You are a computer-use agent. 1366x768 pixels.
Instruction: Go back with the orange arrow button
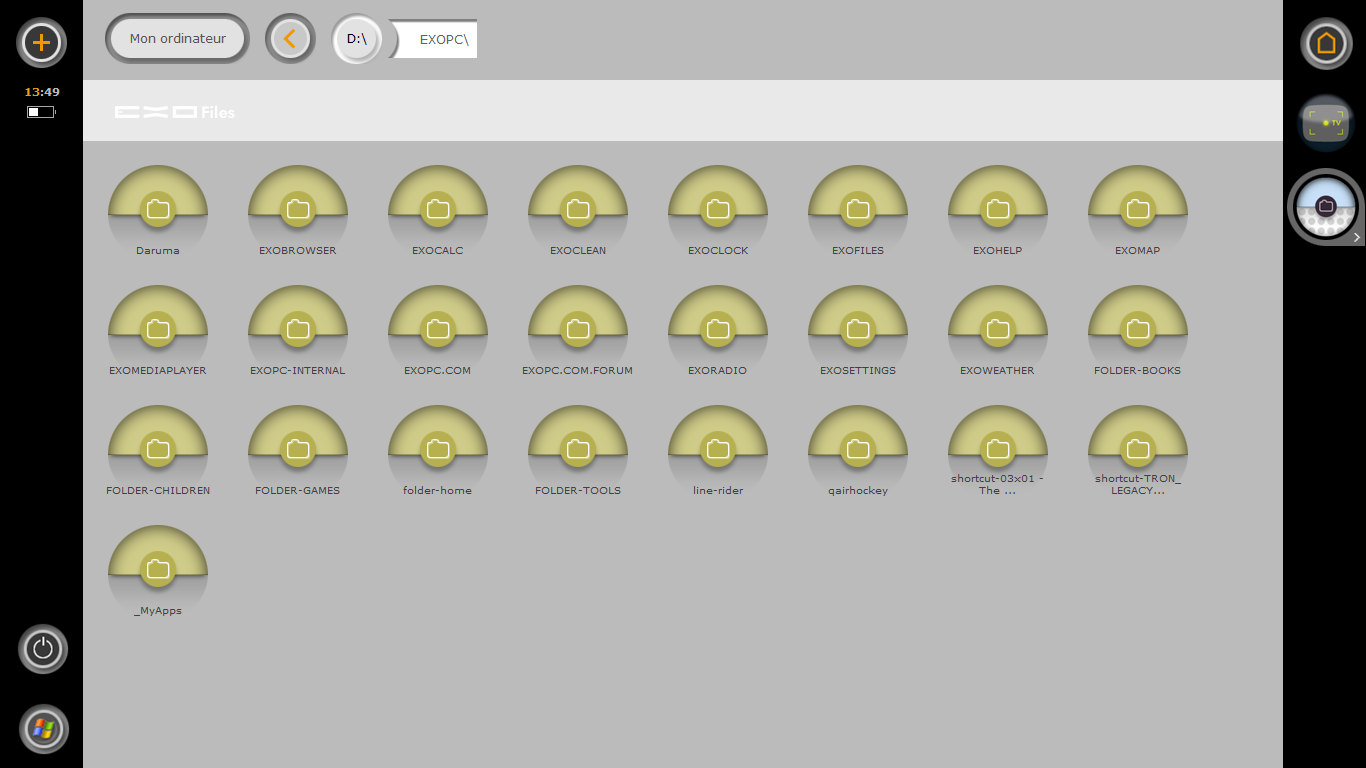290,39
